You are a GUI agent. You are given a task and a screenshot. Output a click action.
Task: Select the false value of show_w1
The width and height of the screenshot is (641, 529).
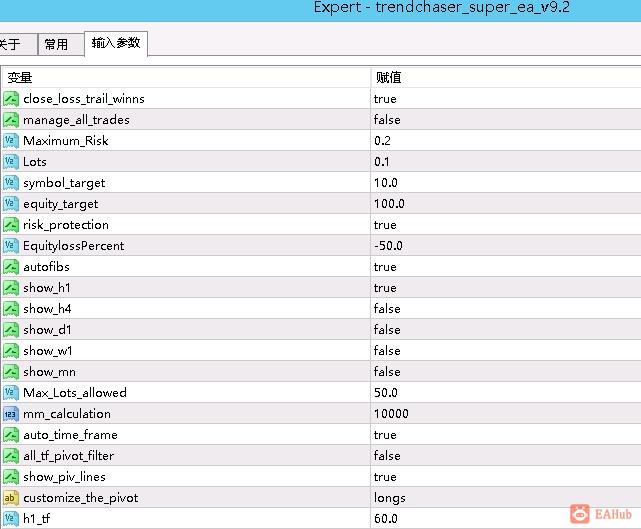[387, 351]
